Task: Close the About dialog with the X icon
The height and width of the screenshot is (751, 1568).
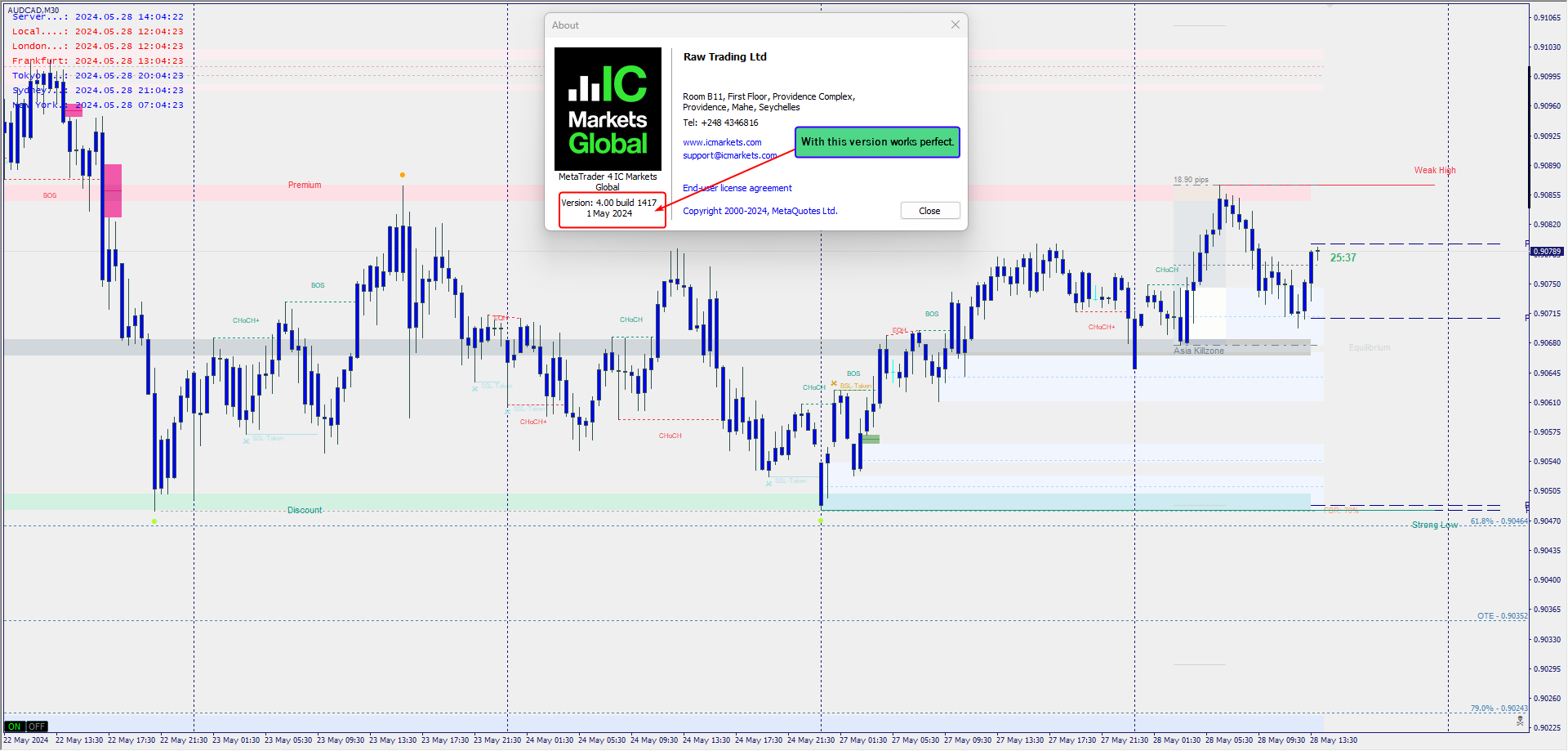Action: pos(955,25)
